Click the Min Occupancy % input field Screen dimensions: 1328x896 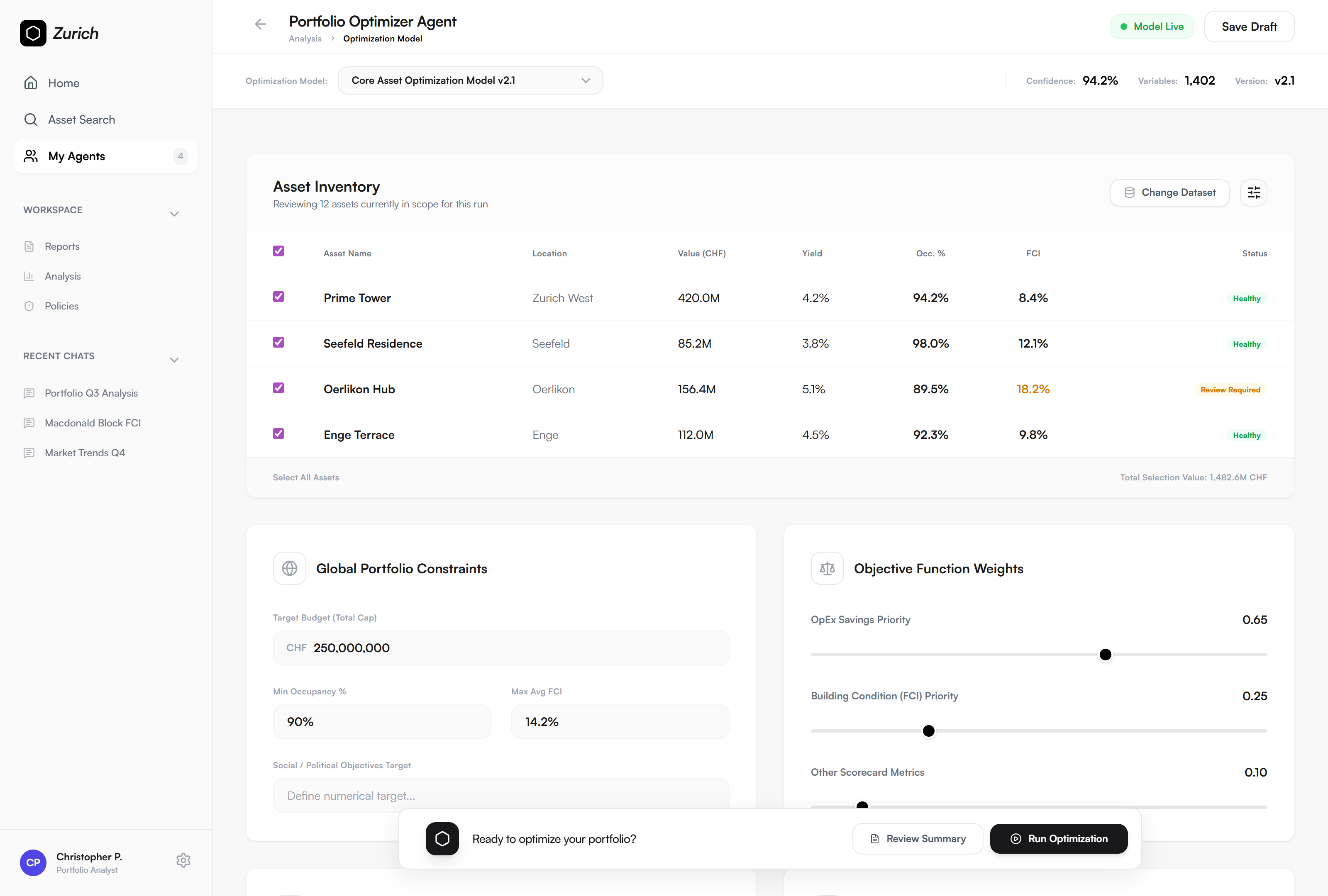382,722
